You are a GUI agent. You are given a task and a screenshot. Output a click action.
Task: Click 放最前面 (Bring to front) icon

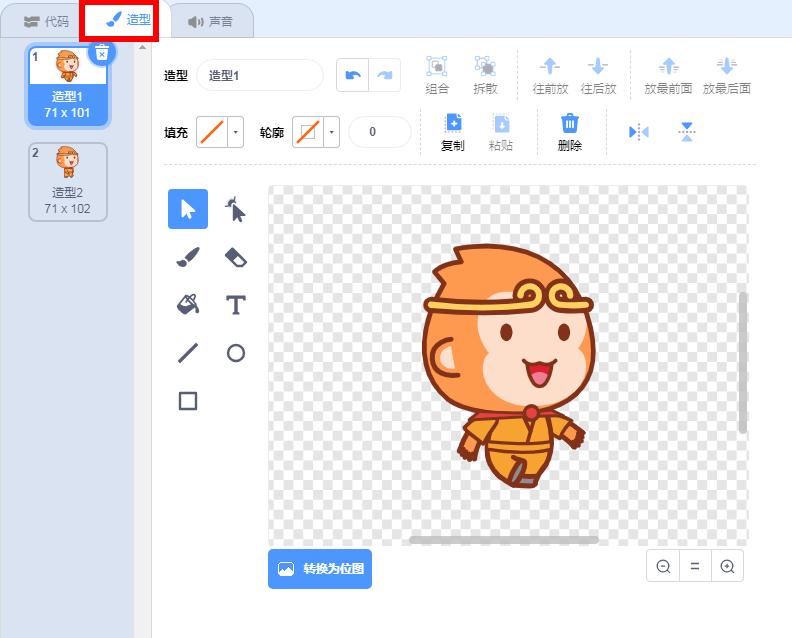[668, 66]
